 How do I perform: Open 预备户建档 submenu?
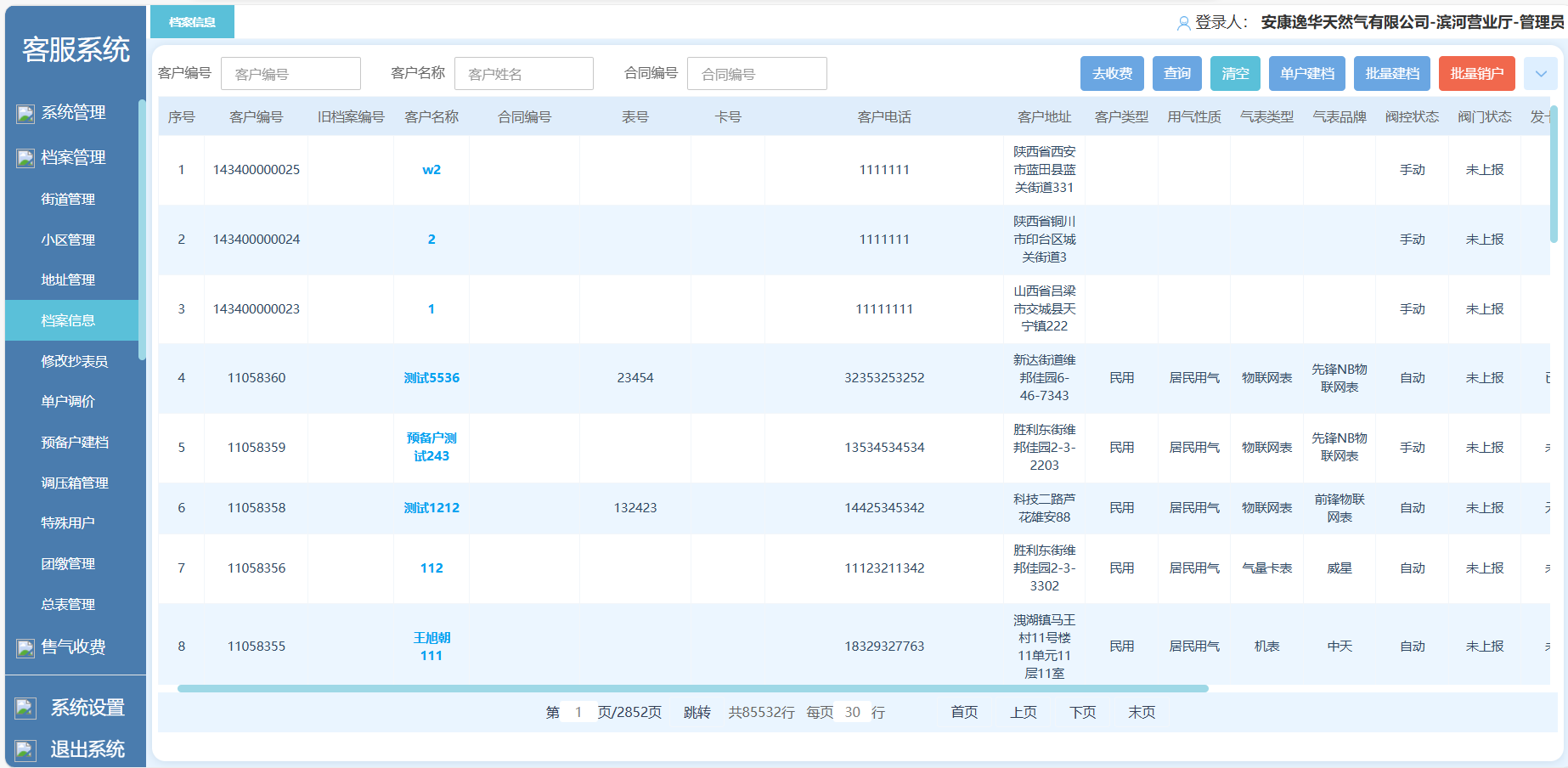pos(75,442)
